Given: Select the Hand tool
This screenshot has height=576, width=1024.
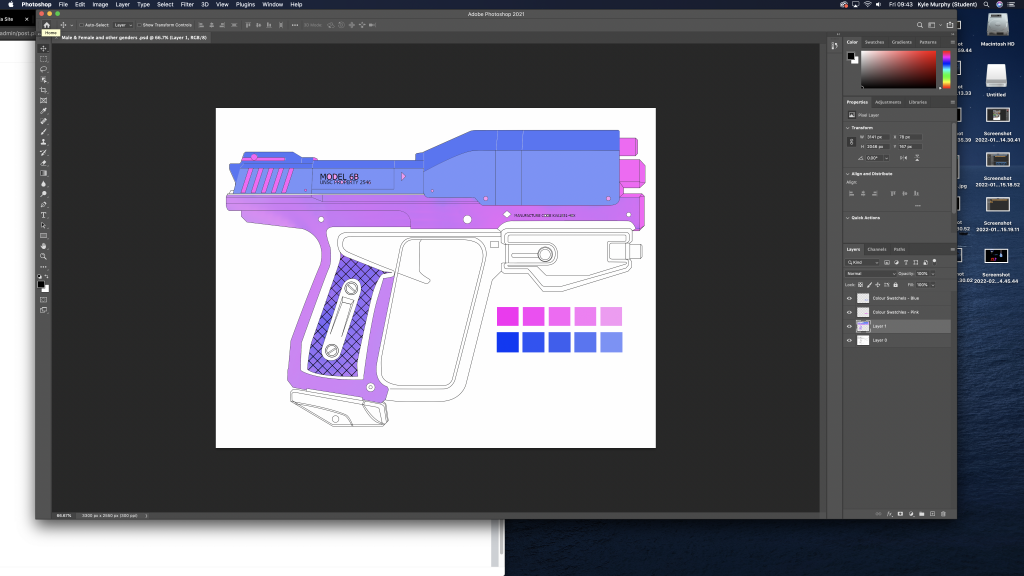Looking at the screenshot, I should tap(44, 246).
